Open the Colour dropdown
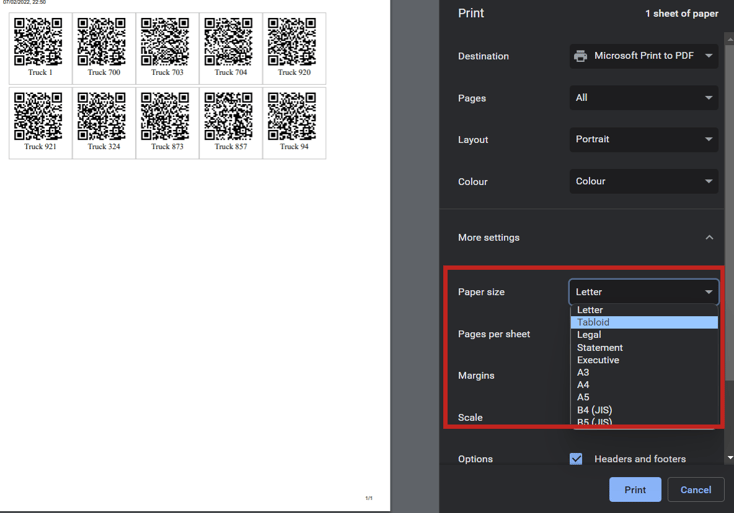The image size is (734, 513). point(644,181)
